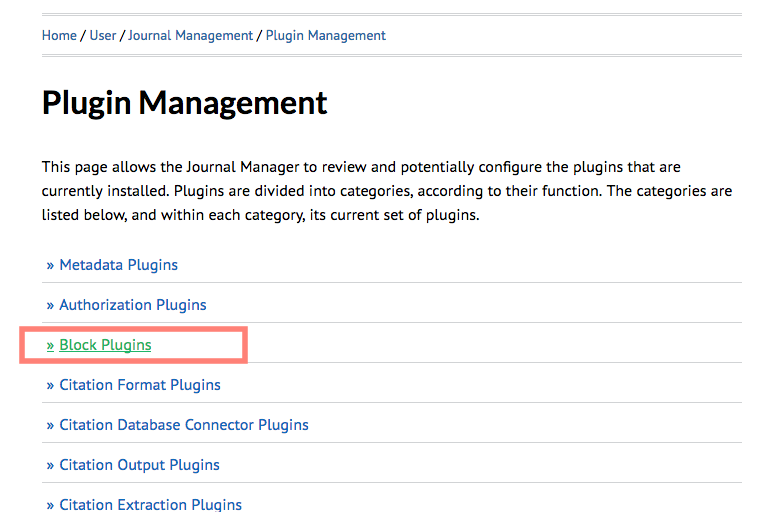Screen dimensions: 757x512
Task: Open Citation Format Plugins
Action: click(x=140, y=385)
